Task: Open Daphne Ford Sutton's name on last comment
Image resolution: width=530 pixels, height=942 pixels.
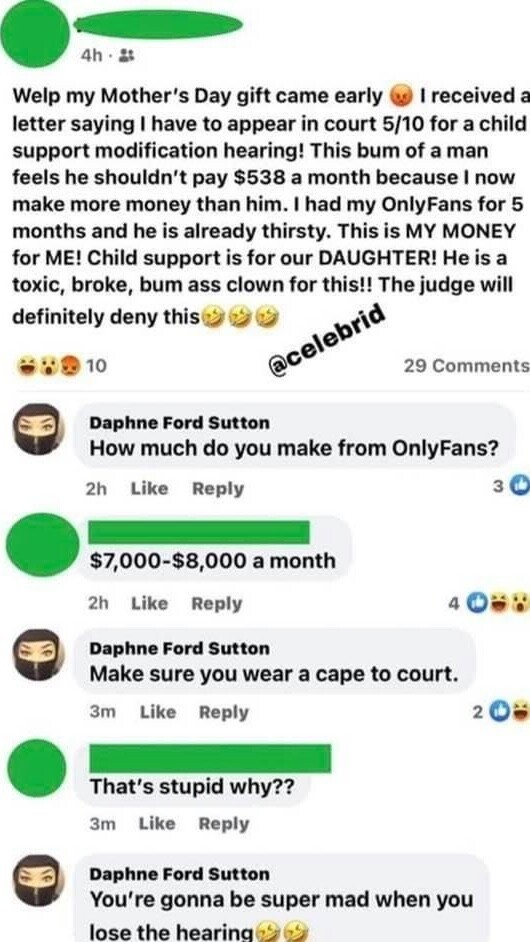Action: click(179, 874)
